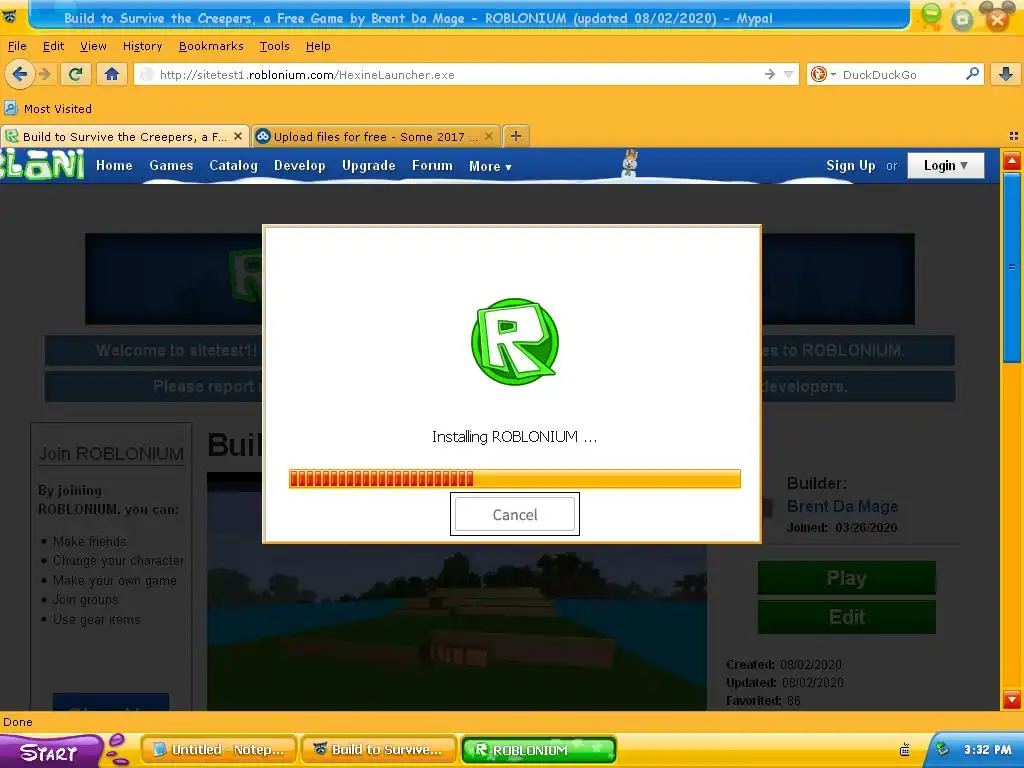Click the green ROBLONIUM R logo in installer
The height and width of the screenshot is (768, 1024).
pos(515,342)
